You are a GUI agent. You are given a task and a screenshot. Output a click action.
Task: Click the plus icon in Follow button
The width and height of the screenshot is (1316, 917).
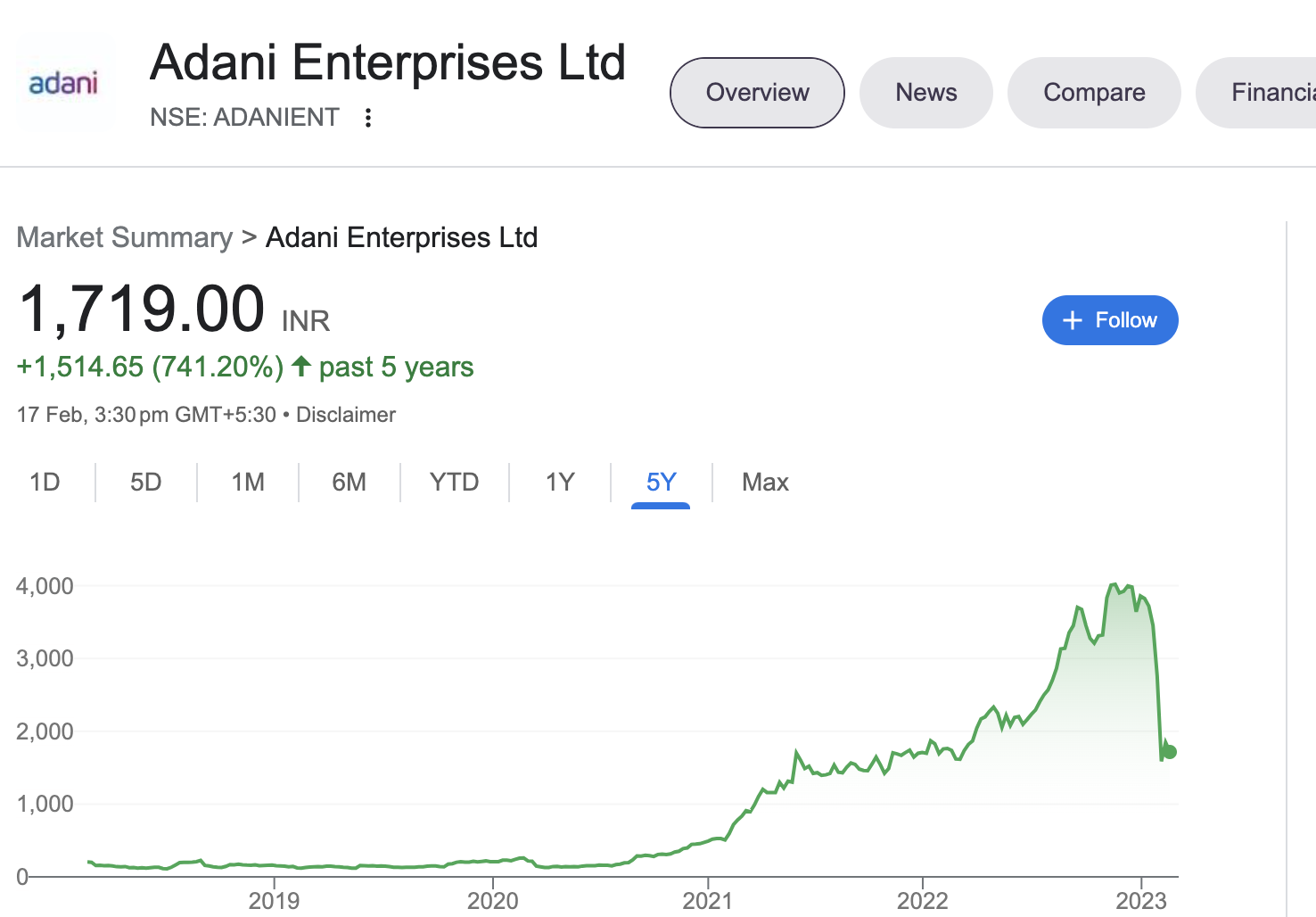[1073, 320]
